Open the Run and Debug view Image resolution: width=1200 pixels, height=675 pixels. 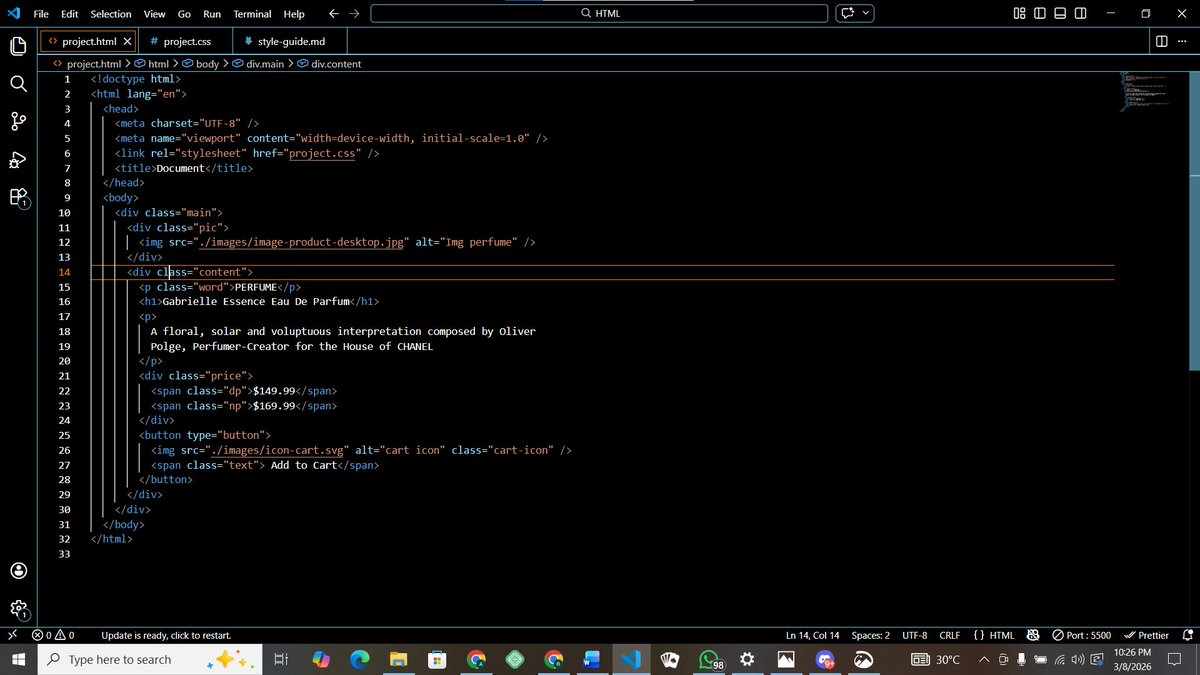(18, 160)
